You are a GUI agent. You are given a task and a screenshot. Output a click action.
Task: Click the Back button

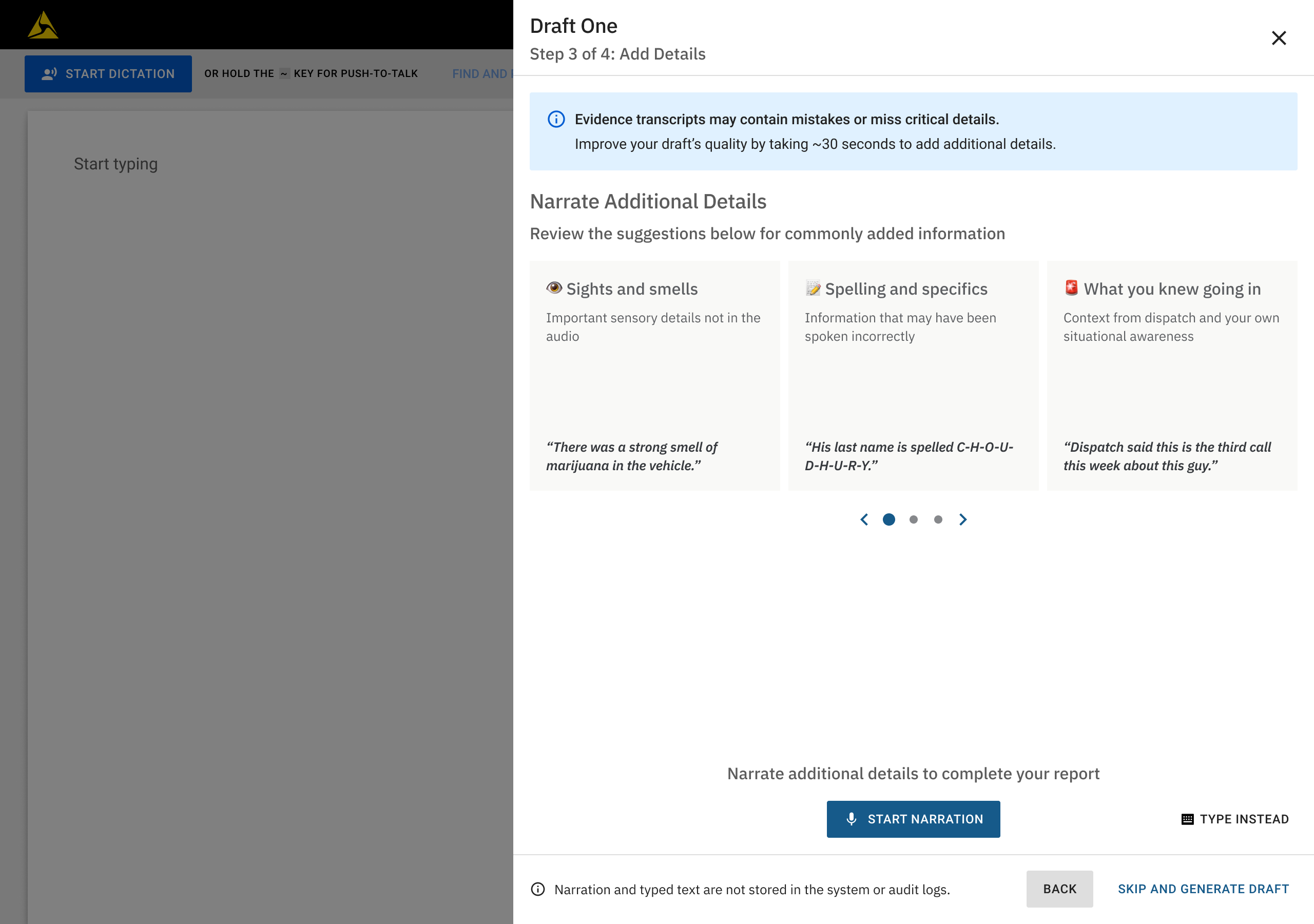tap(1059, 889)
